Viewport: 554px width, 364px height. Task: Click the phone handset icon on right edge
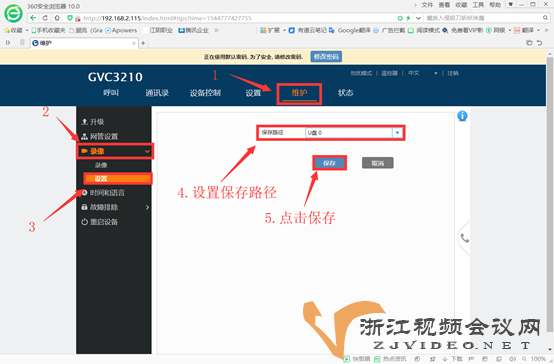pos(465,238)
